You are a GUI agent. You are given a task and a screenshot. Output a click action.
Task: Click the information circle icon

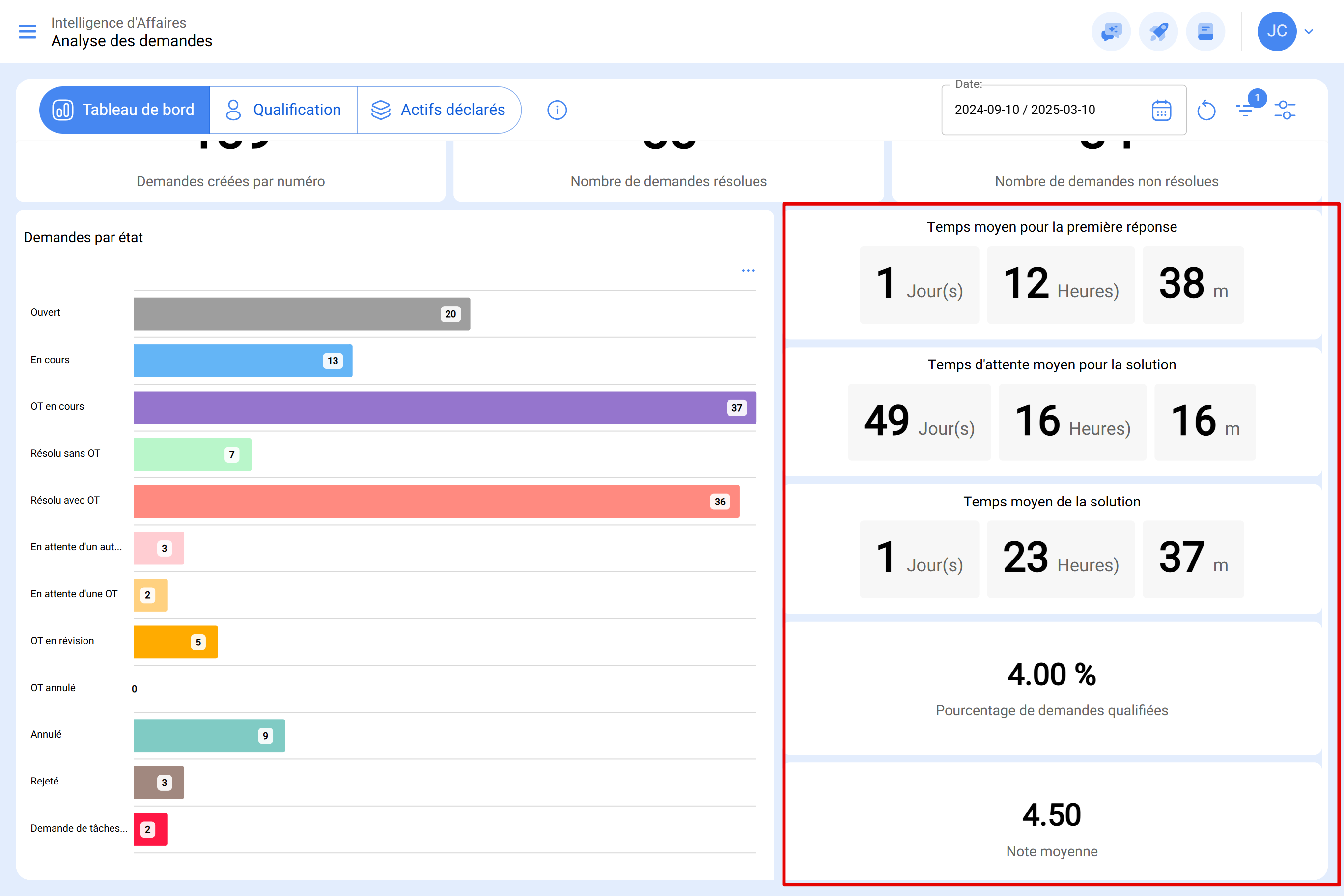557,110
